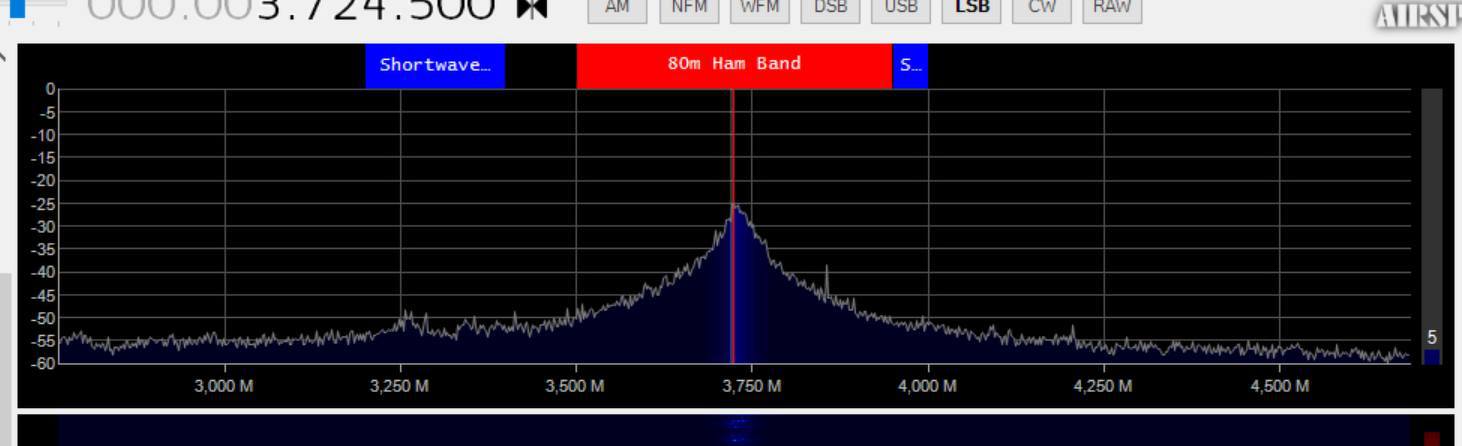
Task: Click the center tuning bowtie icon
Action: [531, 8]
